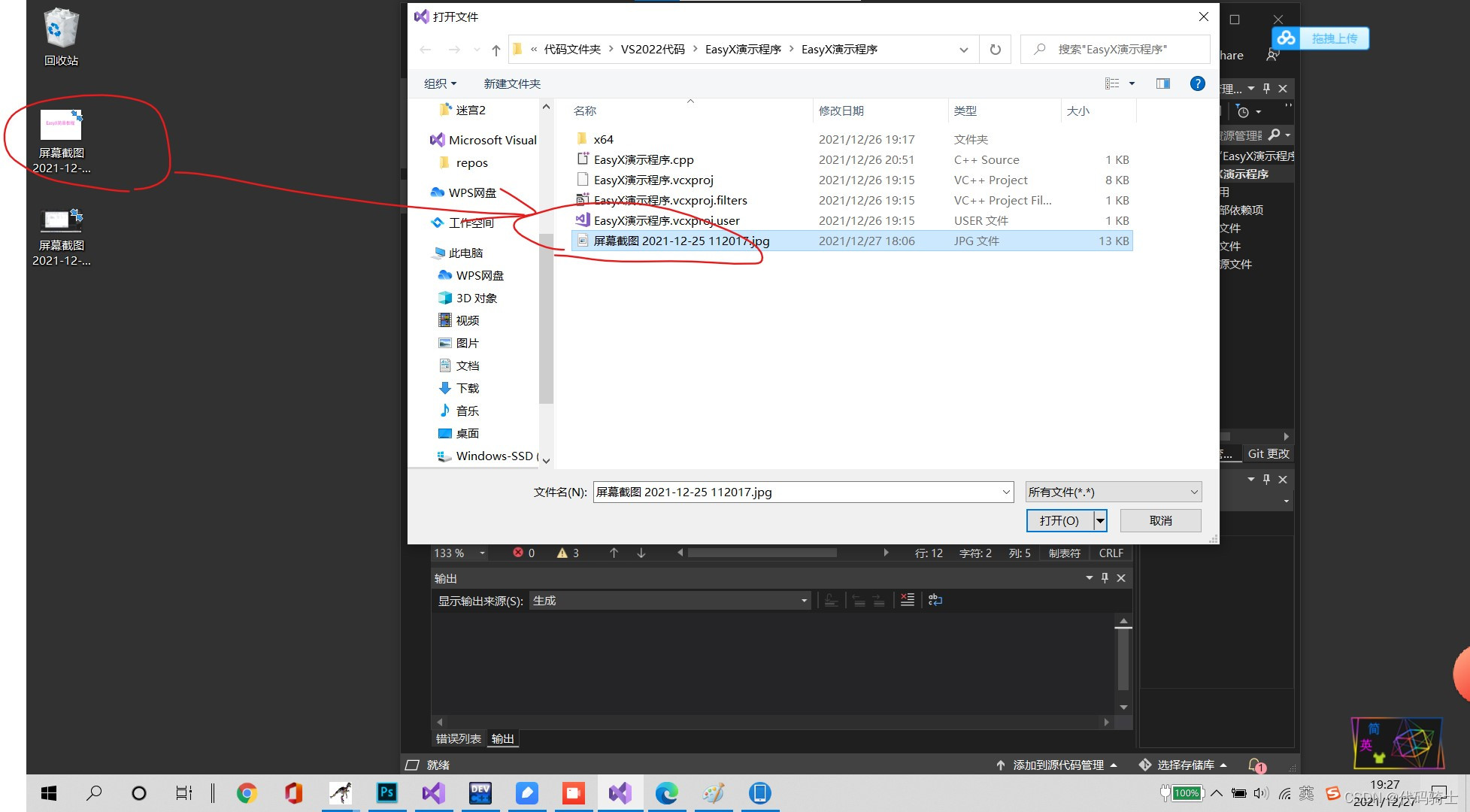This screenshot has height=812, width=1470.
Task: Select 桌面 in the navigation pane
Action: pos(467,433)
